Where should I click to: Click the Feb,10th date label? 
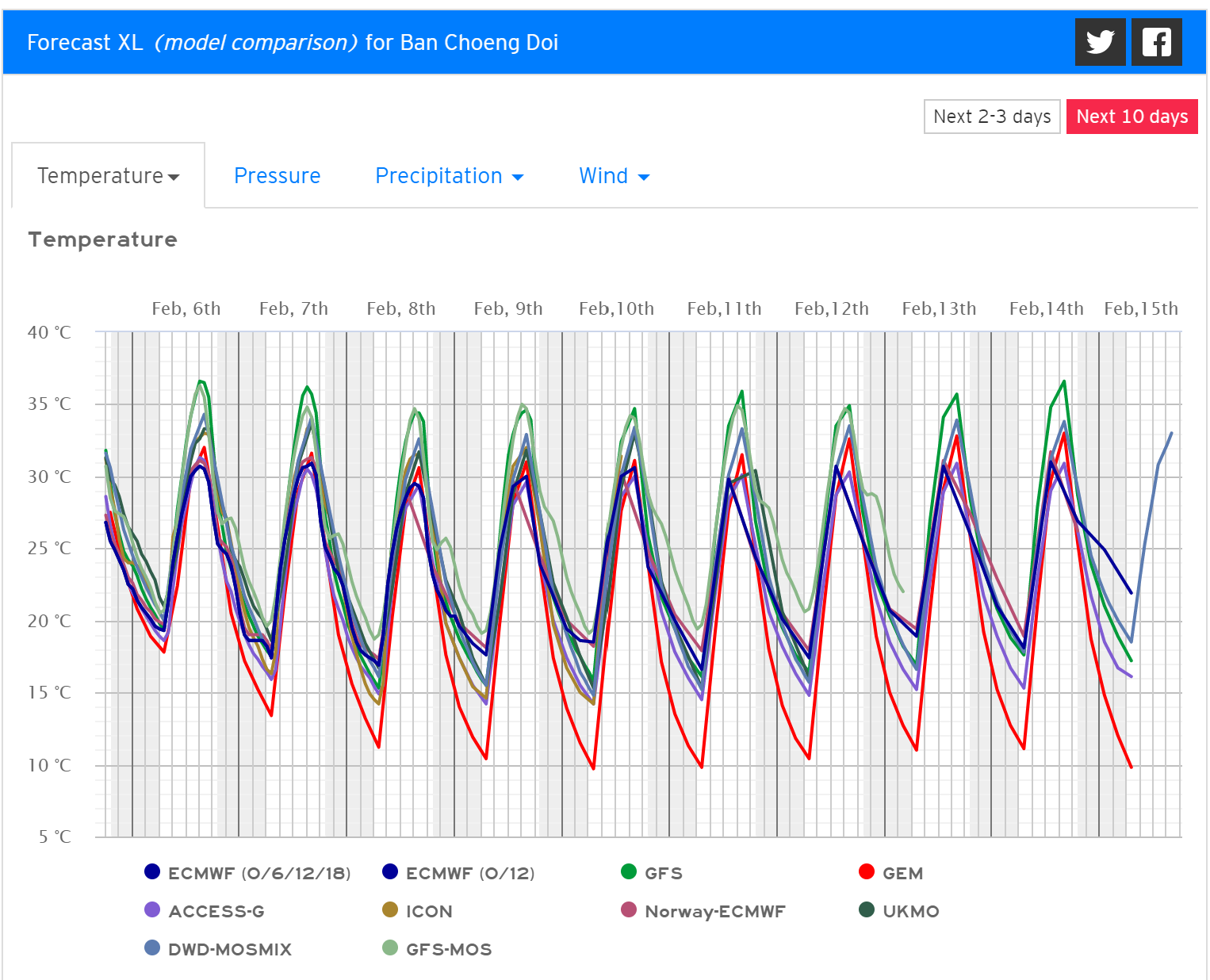[x=616, y=309]
